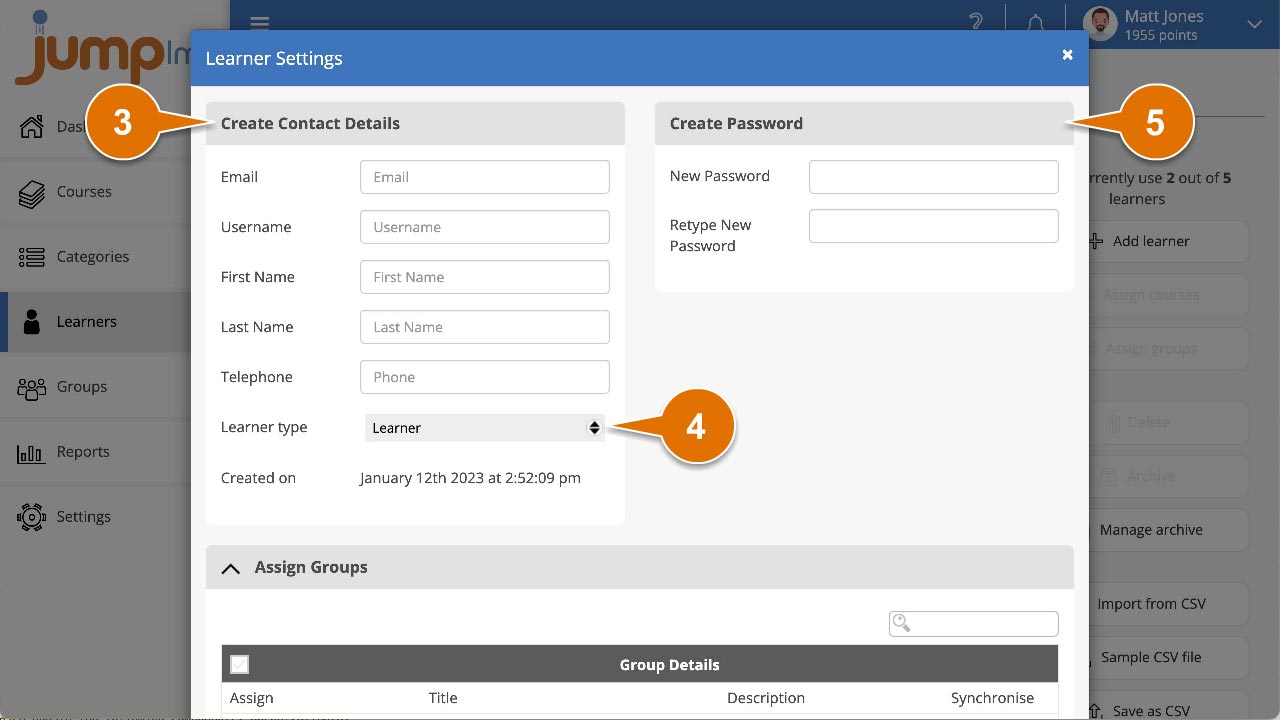Screen dimensions: 1280x720
Task: Open the help question mark icon
Action: tap(976, 22)
